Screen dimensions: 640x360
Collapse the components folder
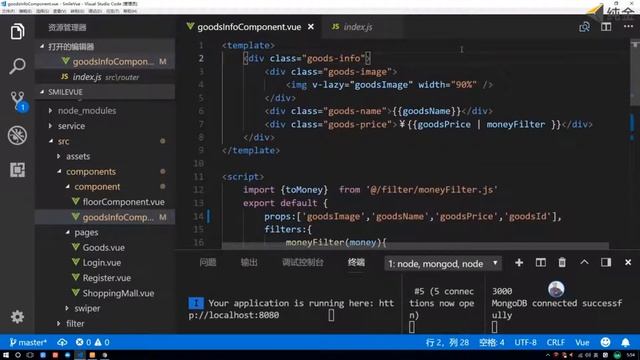59,171
